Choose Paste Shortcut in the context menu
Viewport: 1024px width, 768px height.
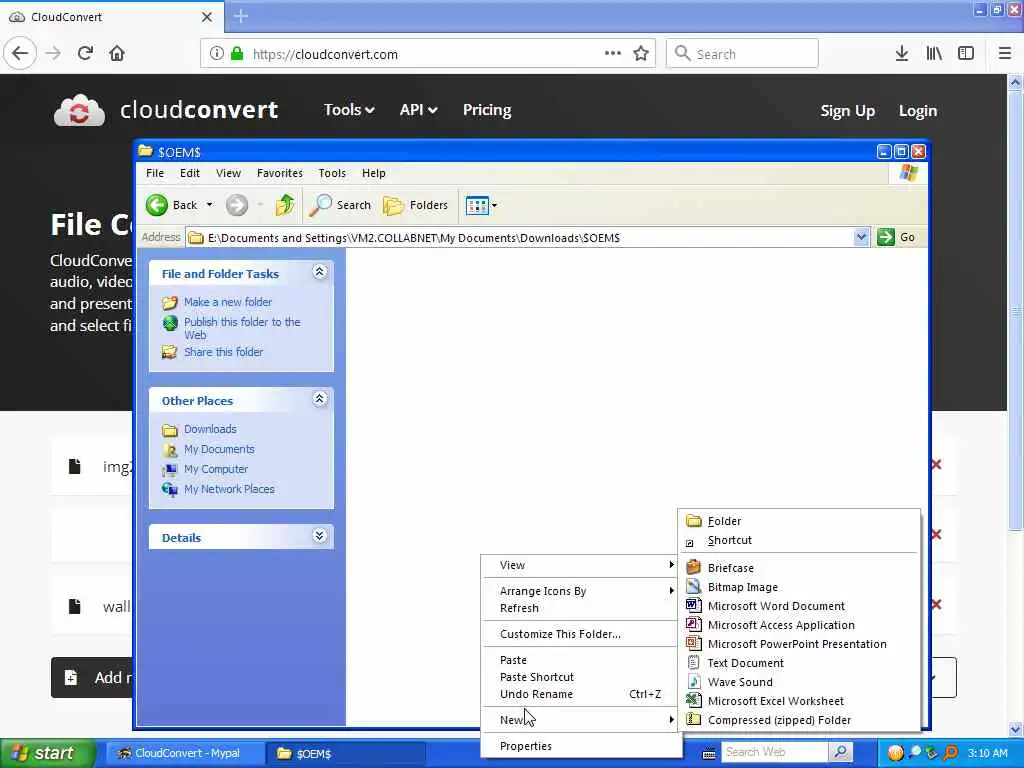click(x=580, y=677)
